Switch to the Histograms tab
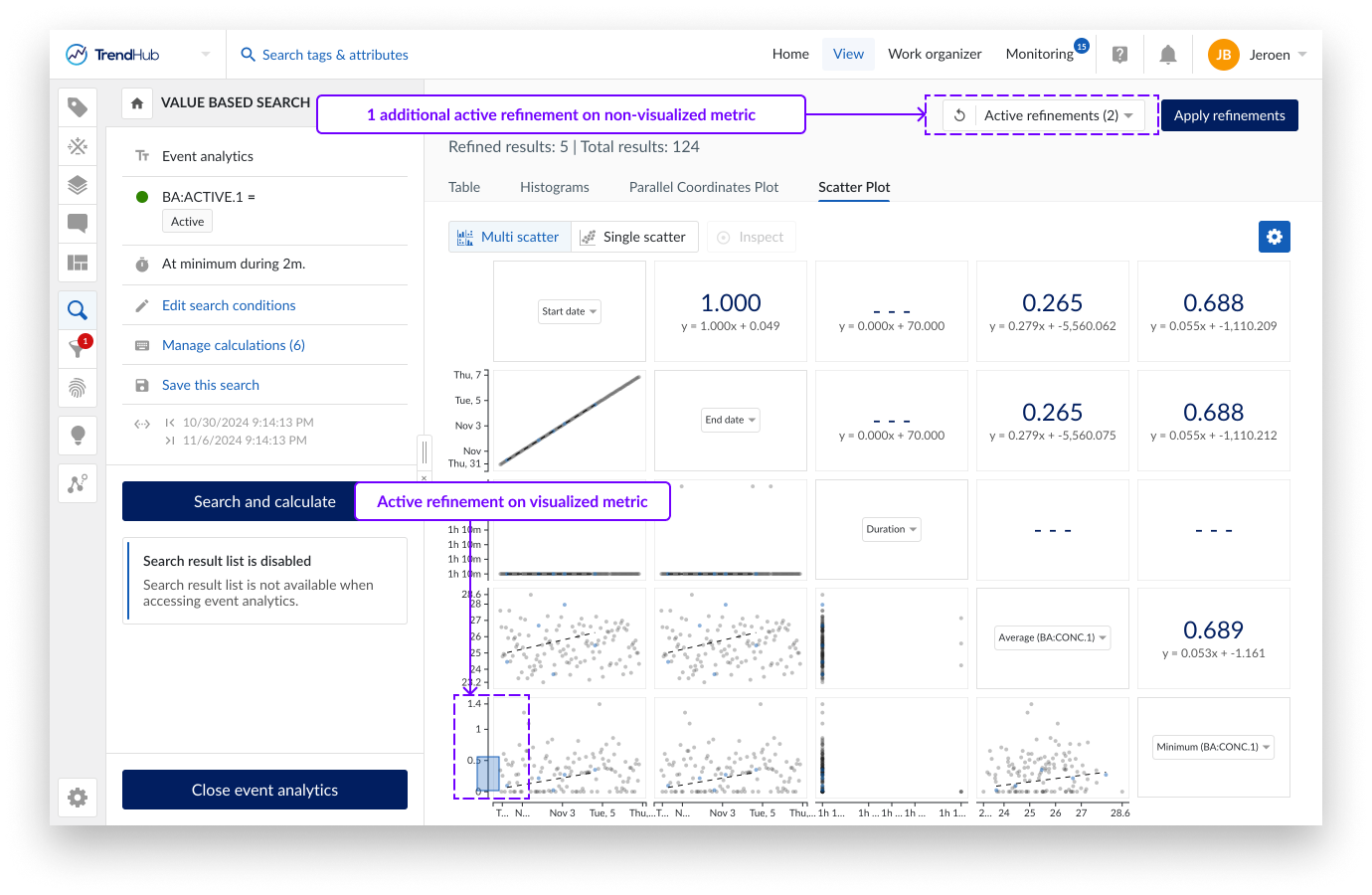The height and width of the screenshot is (895, 1372). tap(554, 187)
